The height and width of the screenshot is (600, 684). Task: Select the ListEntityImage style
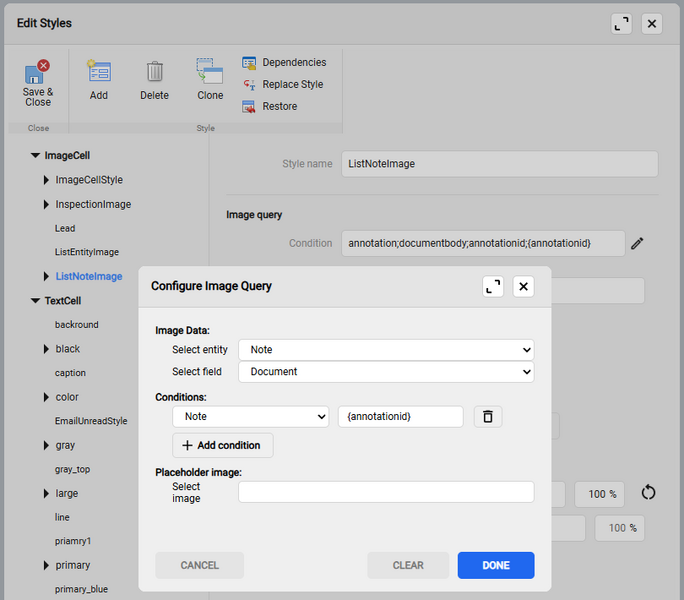click(x=87, y=252)
